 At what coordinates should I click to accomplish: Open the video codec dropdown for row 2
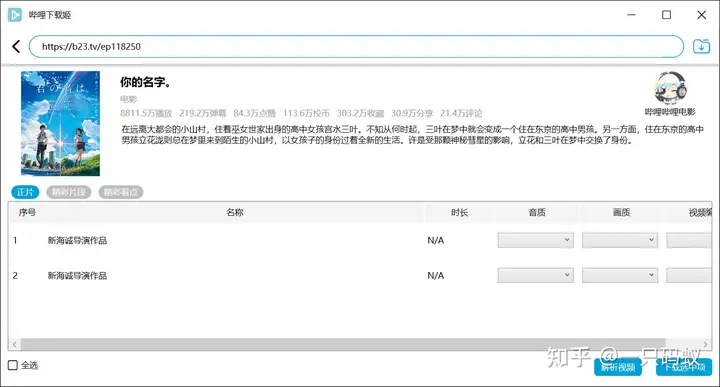point(689,275)
